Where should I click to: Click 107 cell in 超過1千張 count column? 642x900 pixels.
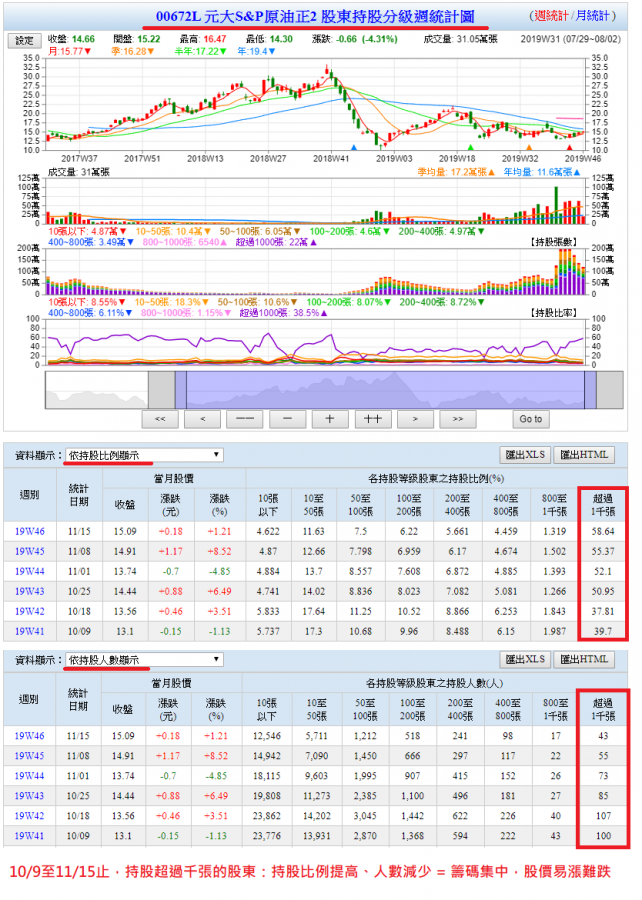pyautogui.click(x=603, y=816)
